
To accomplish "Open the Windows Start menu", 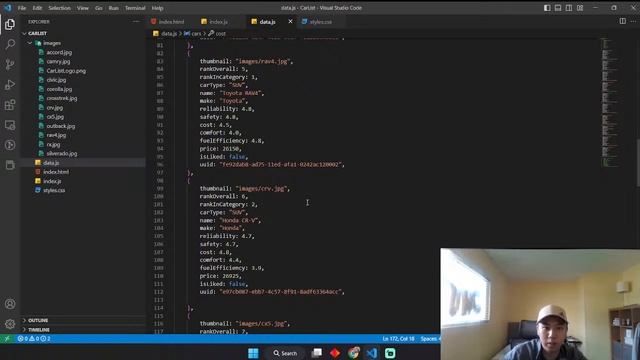I will tap(253, 353).
